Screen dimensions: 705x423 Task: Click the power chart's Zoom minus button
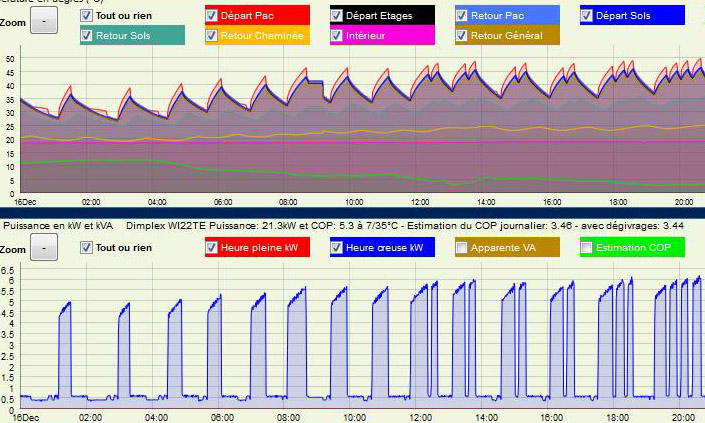coord(44,256)
